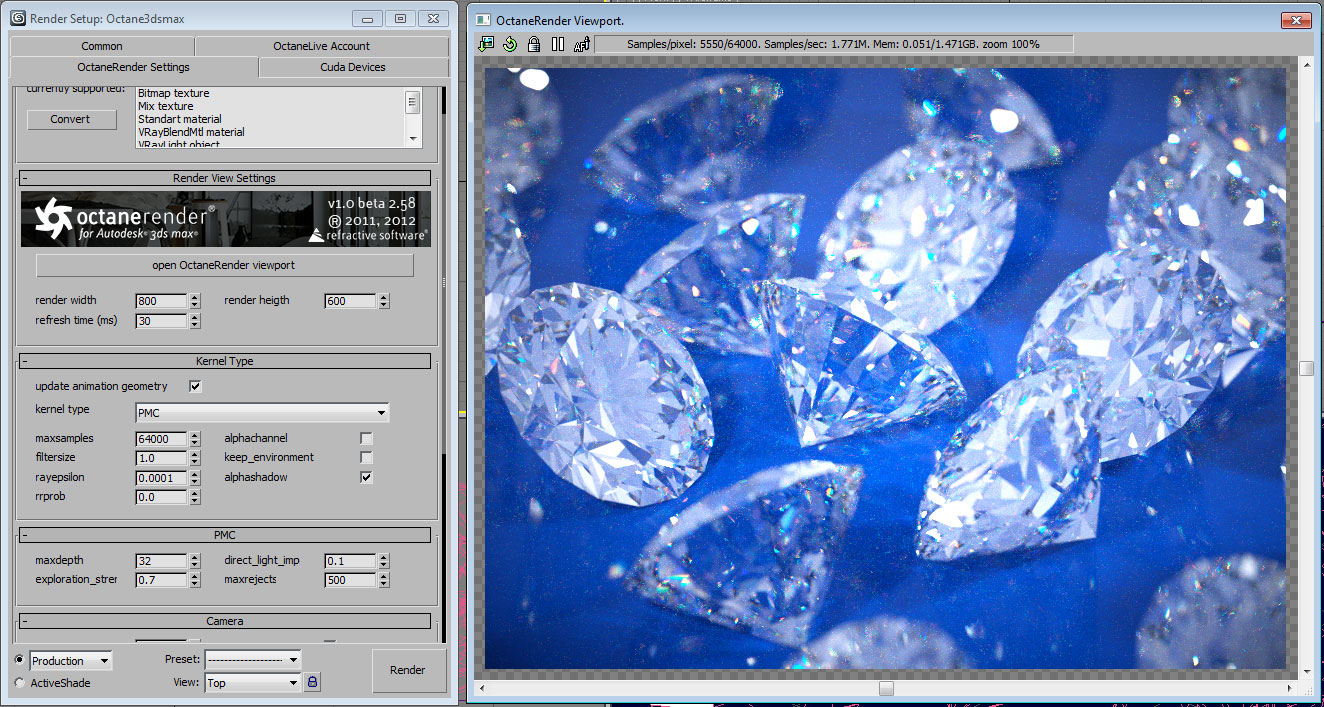Disable the alphashadow checkbox
The image size is (1324, 707).
point(366,477)
